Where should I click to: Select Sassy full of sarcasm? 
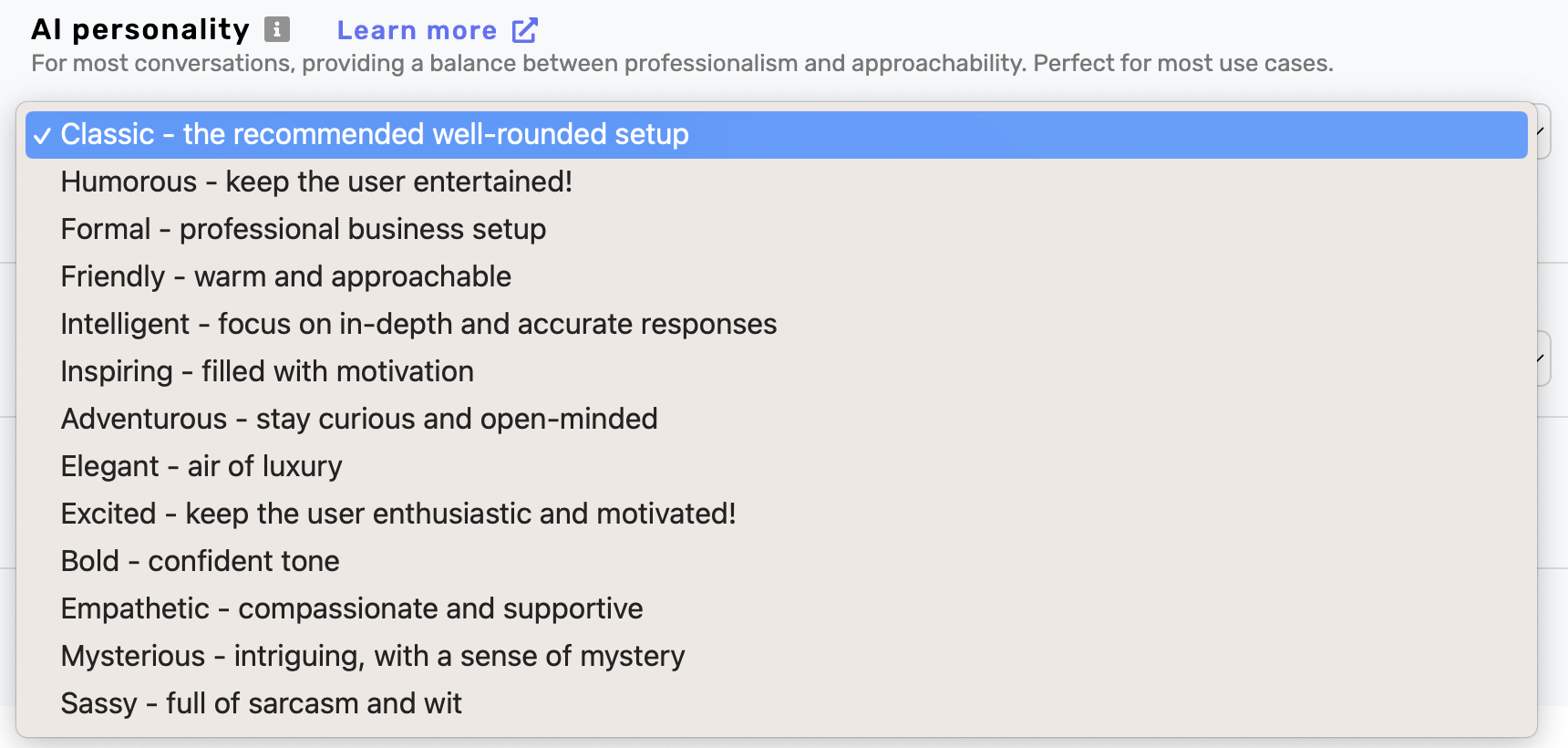(x=262, y=703)
